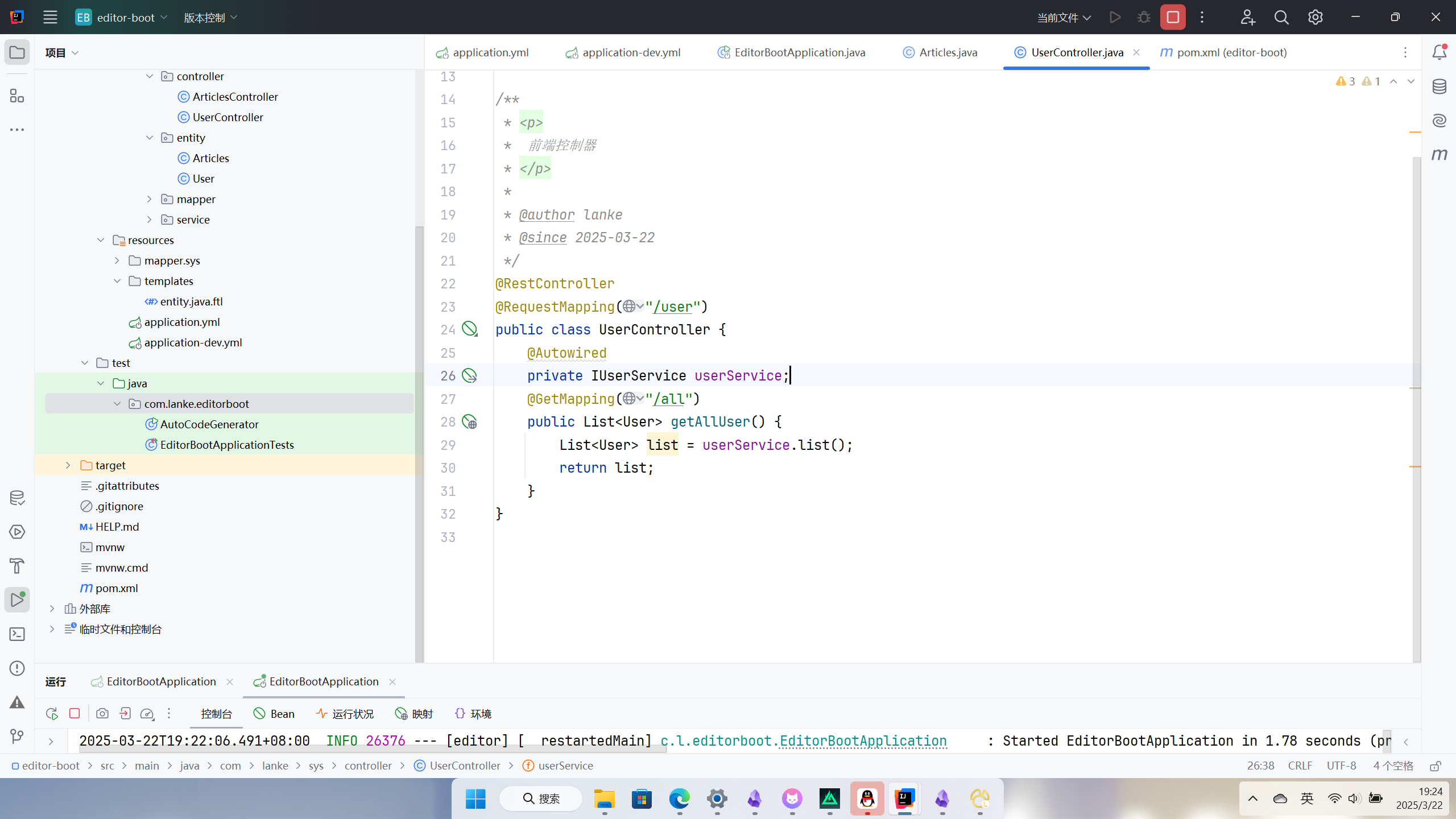Viewport: 1456px width, 819px height.
Task: Open the Project tool window icon
Action: point(17,52)
